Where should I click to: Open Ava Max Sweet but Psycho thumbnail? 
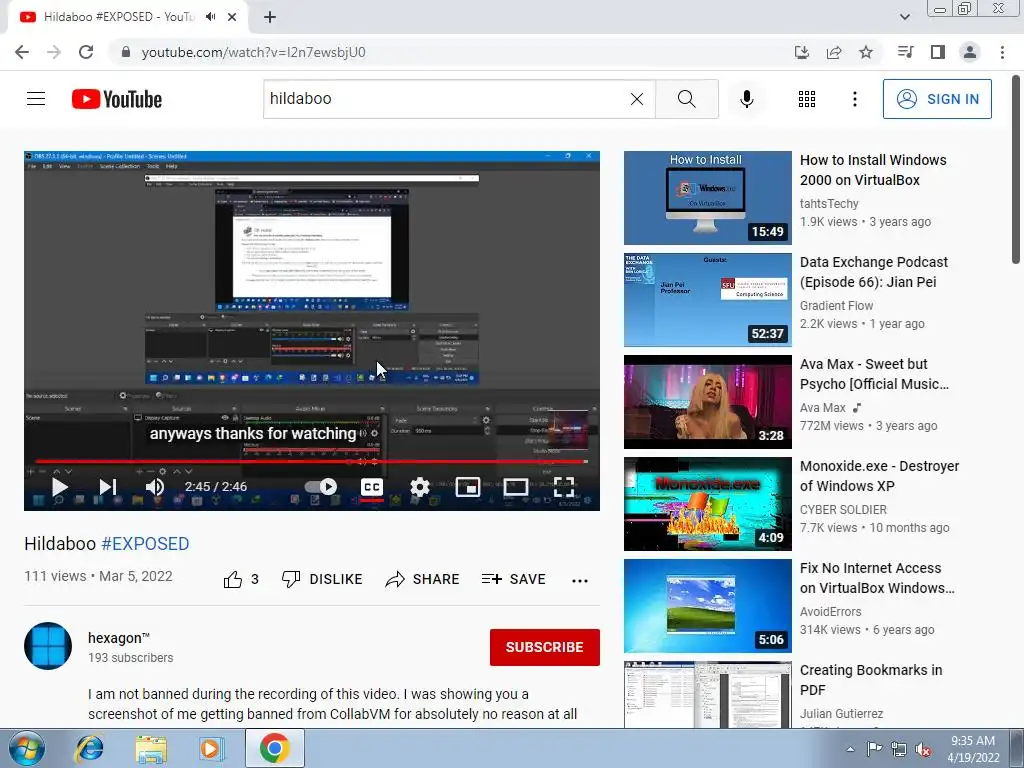708,402
